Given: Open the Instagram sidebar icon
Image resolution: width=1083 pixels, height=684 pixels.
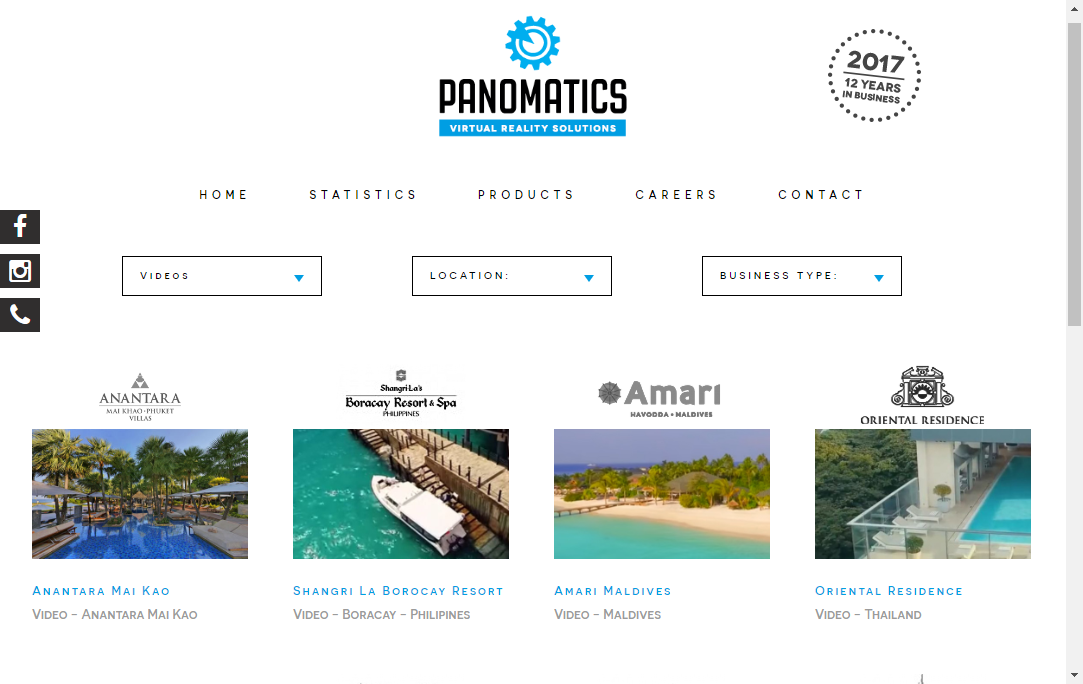Looking at the screenshot, I should pos(20,271).
